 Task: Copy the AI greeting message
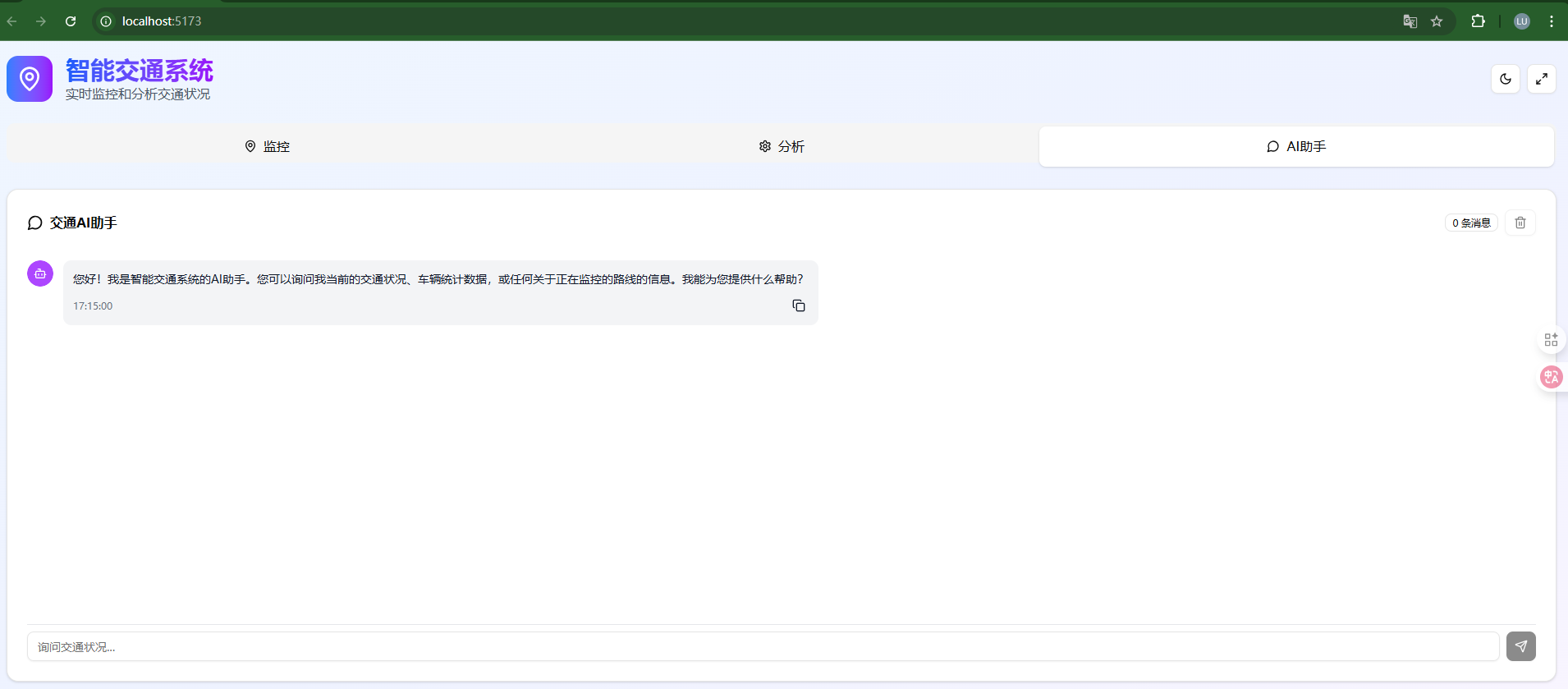799,305
